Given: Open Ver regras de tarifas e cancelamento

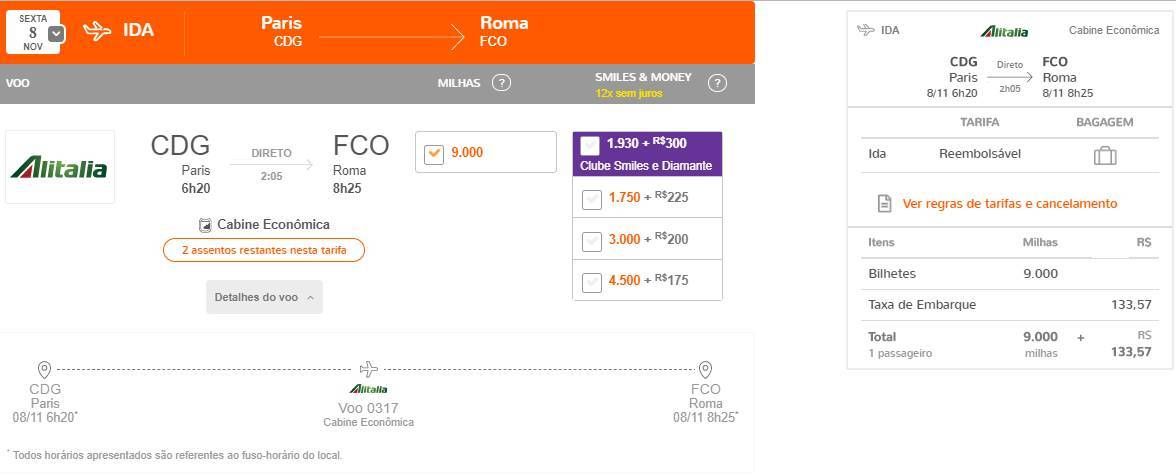Looking at the screenshot, I should (x=1010, y=203).
